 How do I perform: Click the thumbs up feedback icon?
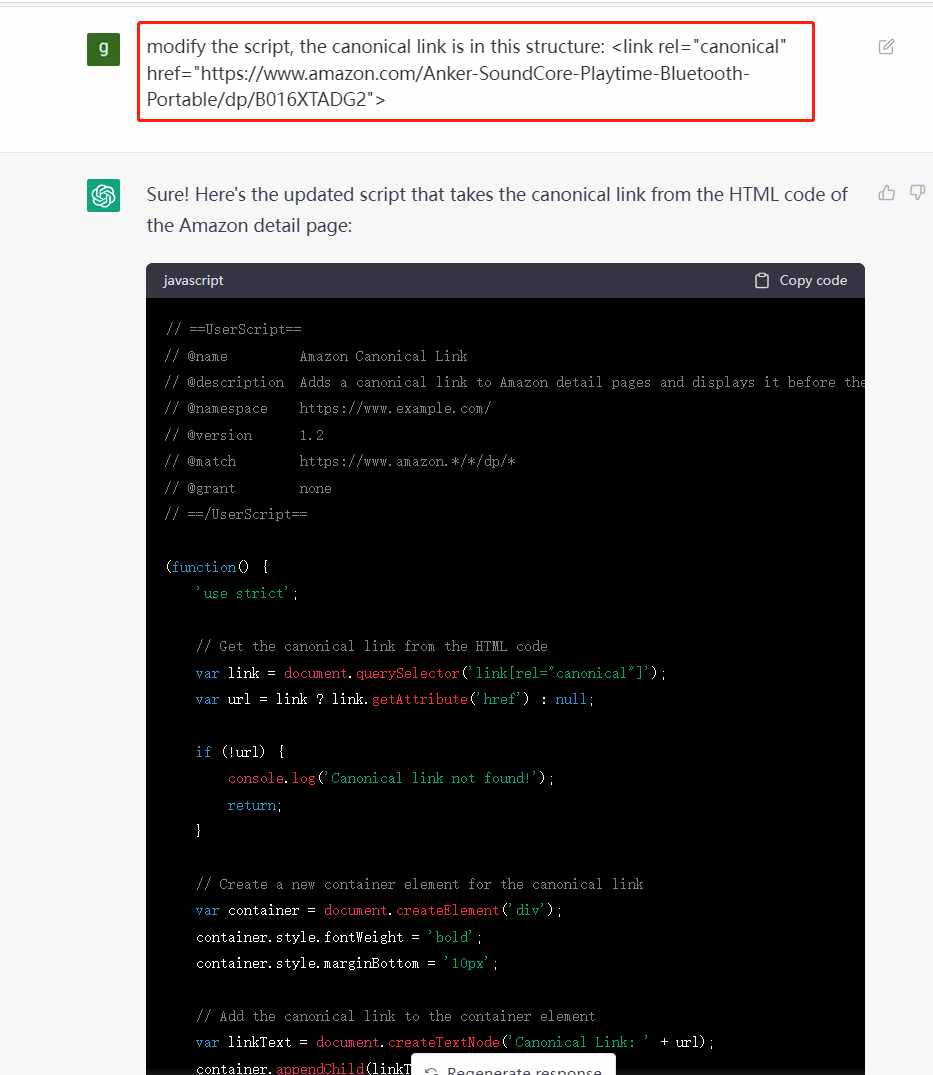(886, 193)
